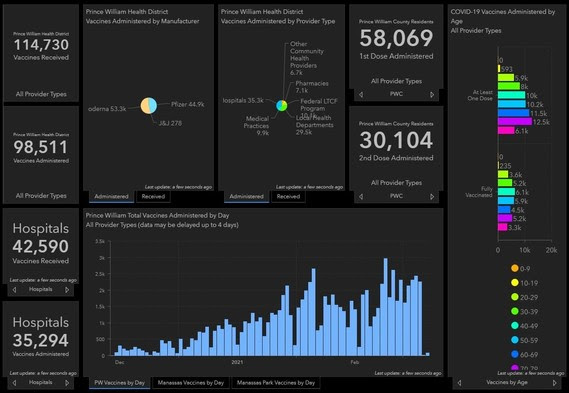Click next arrow beside PWC under 2nd Dose
569x393 pixels.
[432, 196]
